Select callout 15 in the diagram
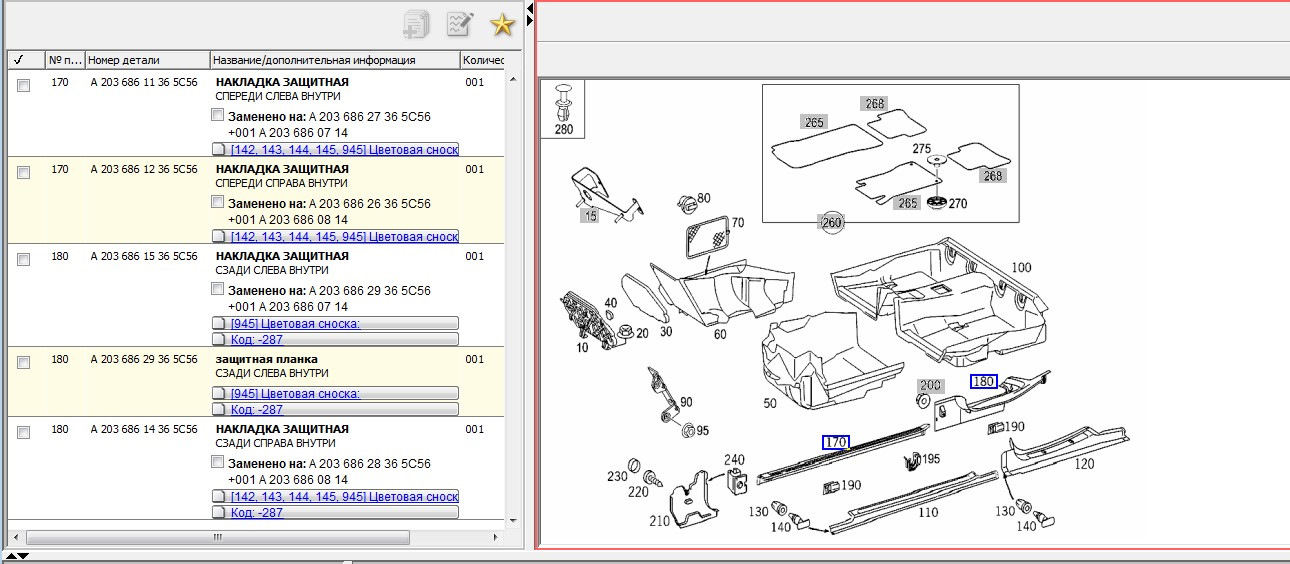 [590, 215]
